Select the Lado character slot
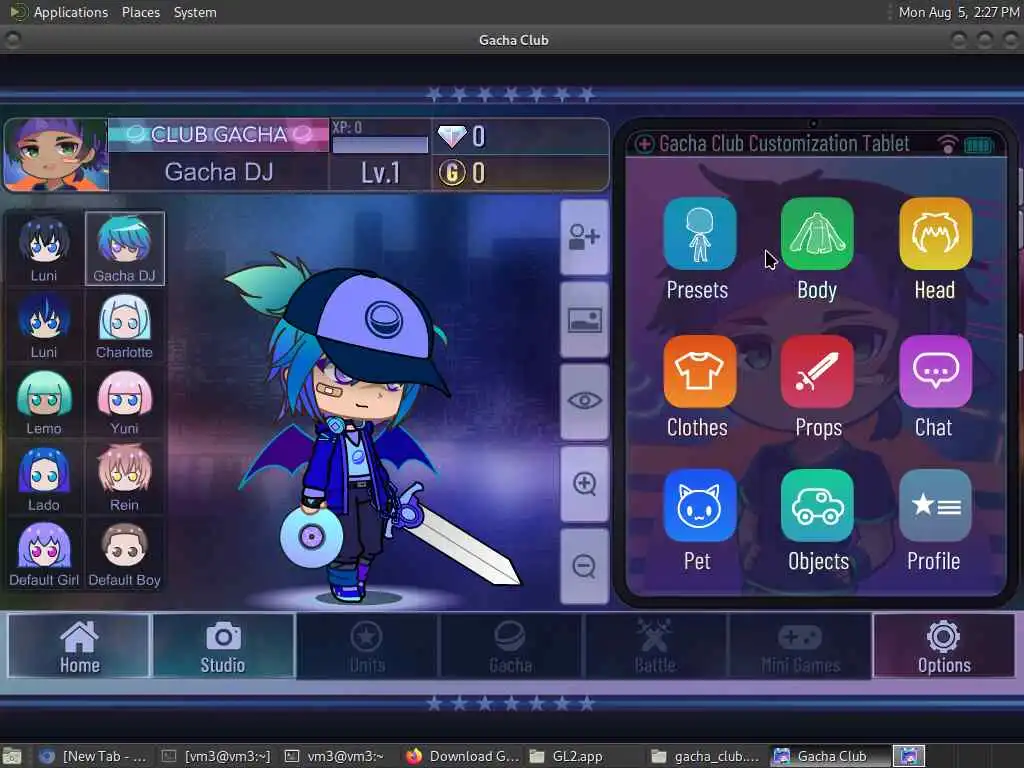This screenshot has height=768, width=1024. click(x=44, y=477)
